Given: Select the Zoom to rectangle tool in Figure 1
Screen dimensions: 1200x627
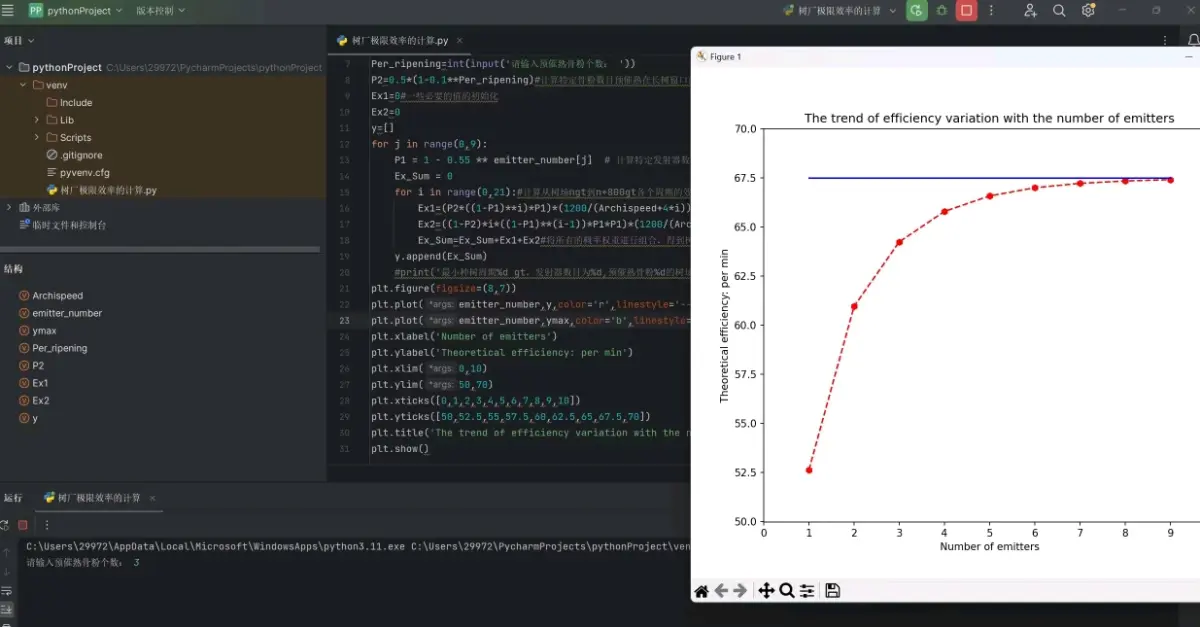Looking at the screenshot, I should pos(787,591).
